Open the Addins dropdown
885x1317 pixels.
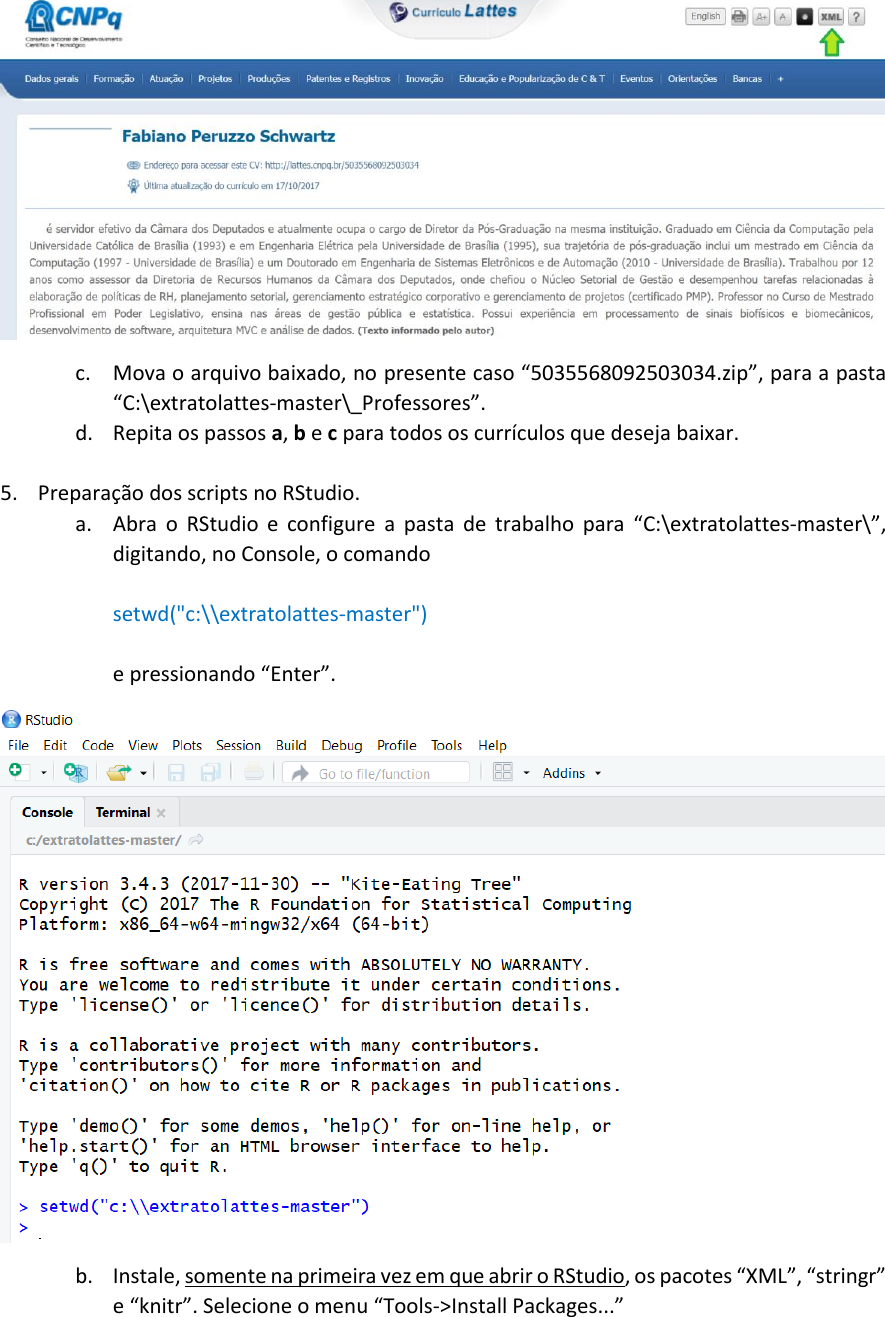coord(572,773)
